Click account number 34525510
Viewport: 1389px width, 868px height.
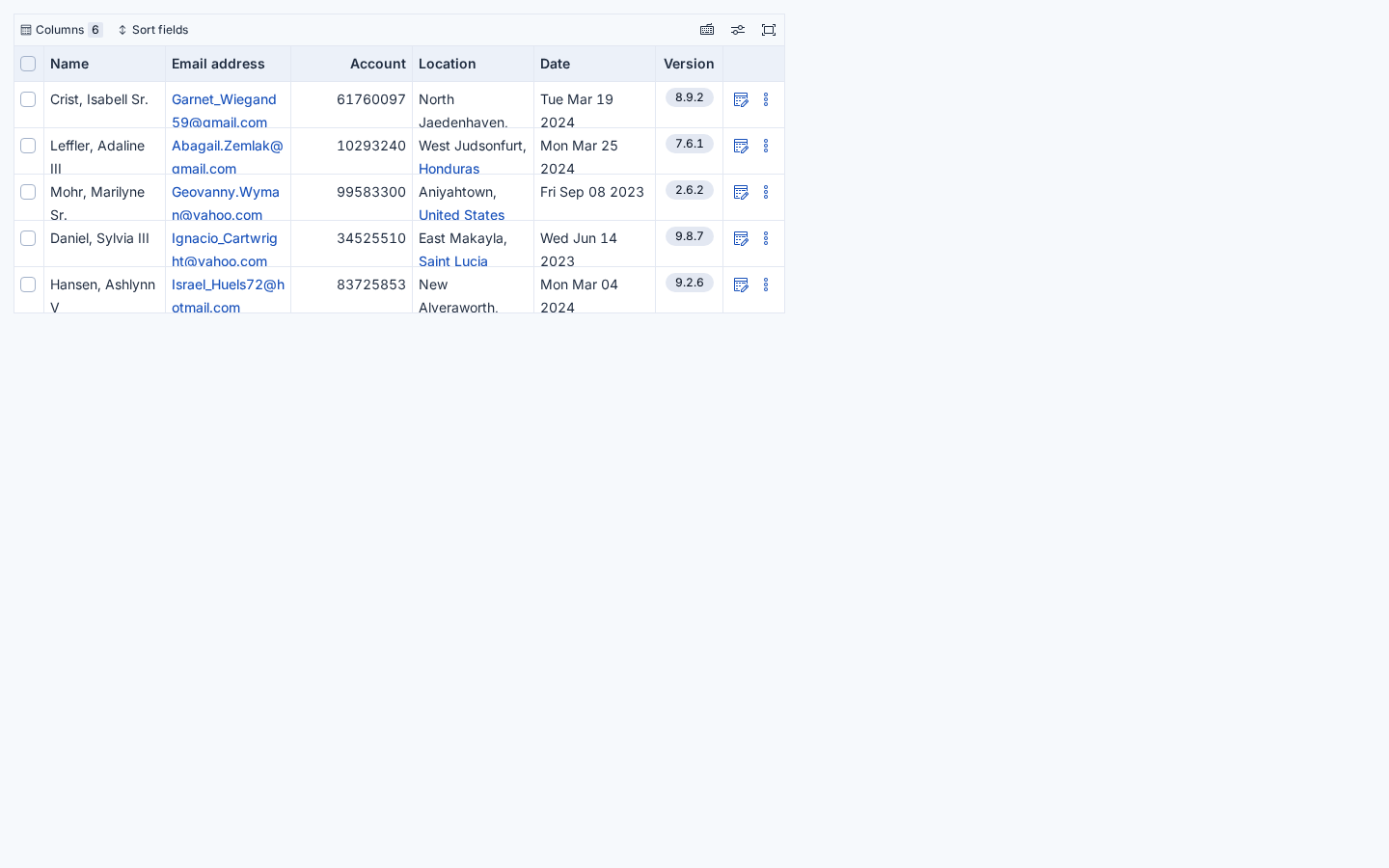tap(371, 238)
